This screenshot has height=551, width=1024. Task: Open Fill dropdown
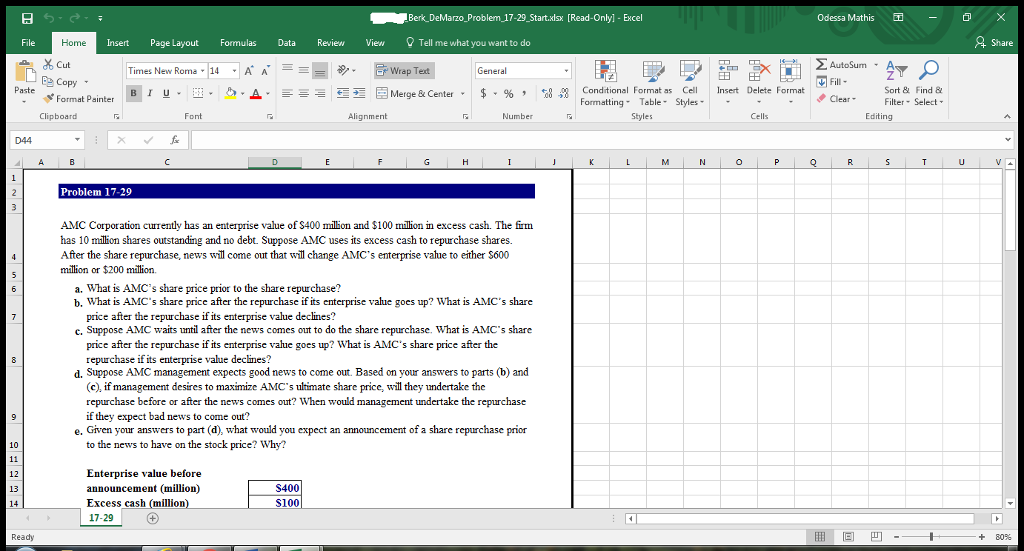pos(832,82)
